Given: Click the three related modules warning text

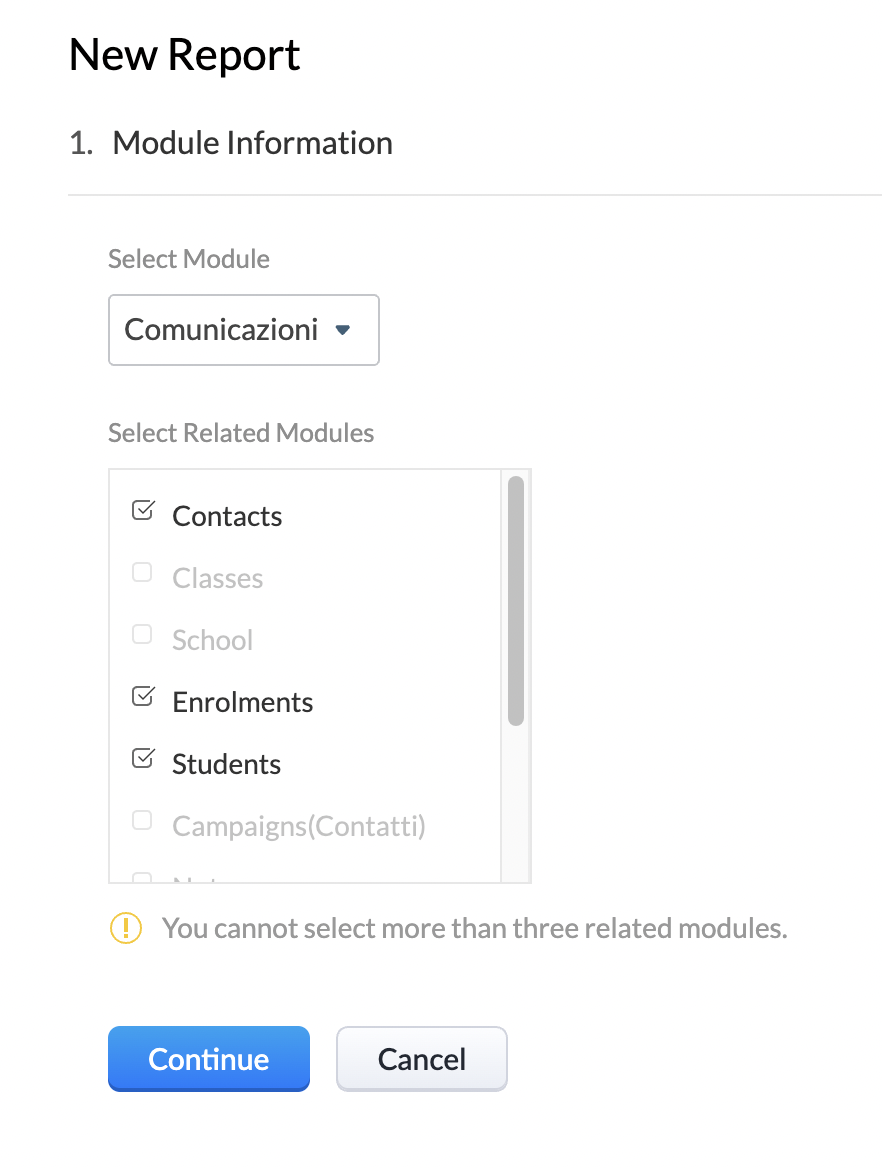Looking at the screenshot, I should pyautogui.click(x=474, y=928).
